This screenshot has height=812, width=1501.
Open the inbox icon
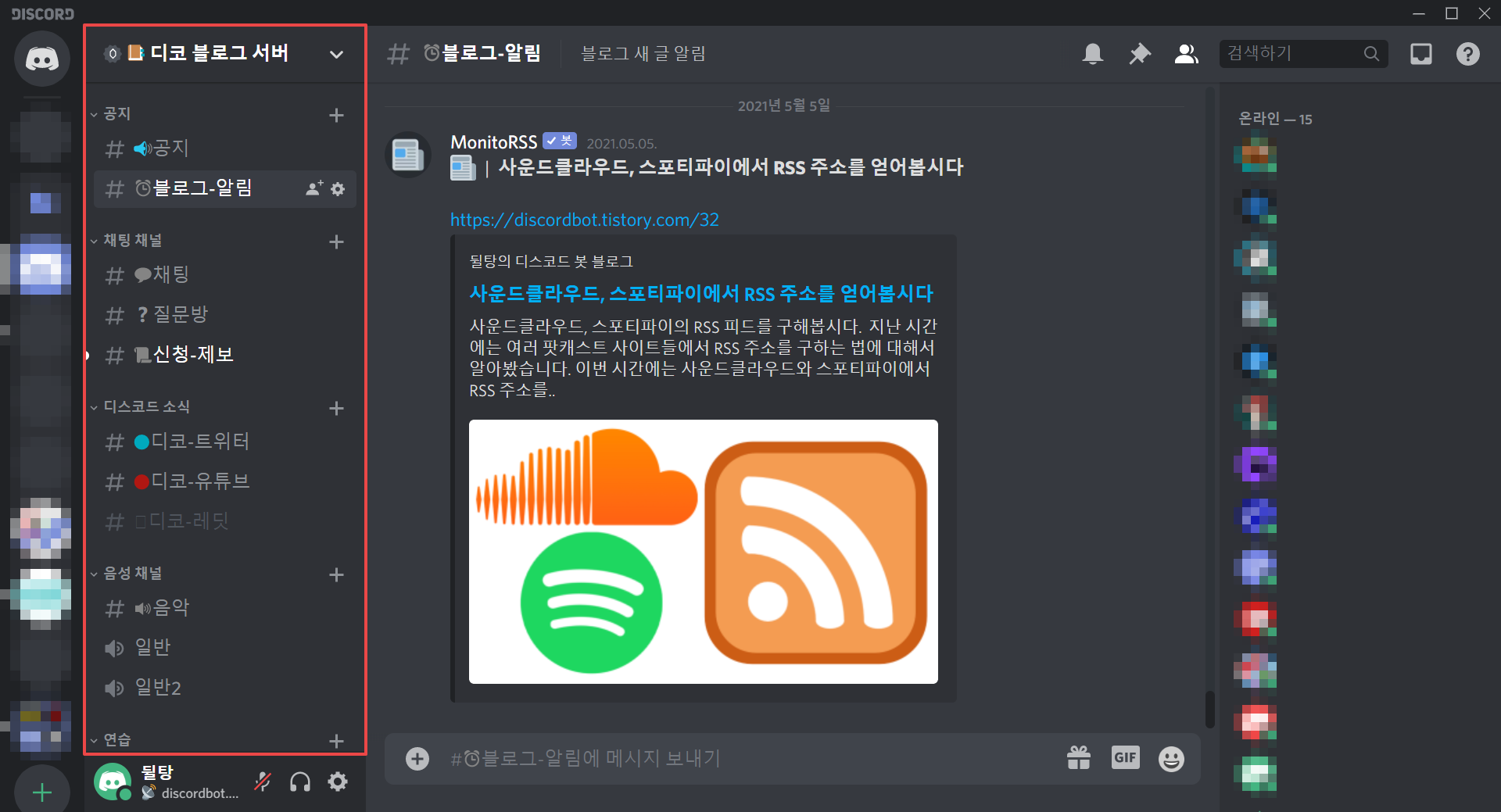(x=1421, y=54)
